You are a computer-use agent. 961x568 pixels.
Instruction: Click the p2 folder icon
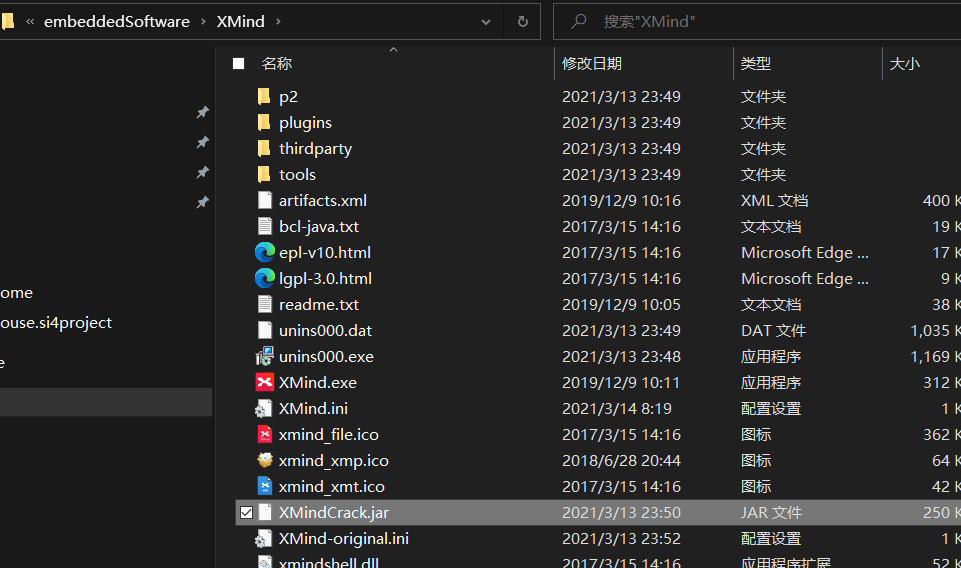264,96
